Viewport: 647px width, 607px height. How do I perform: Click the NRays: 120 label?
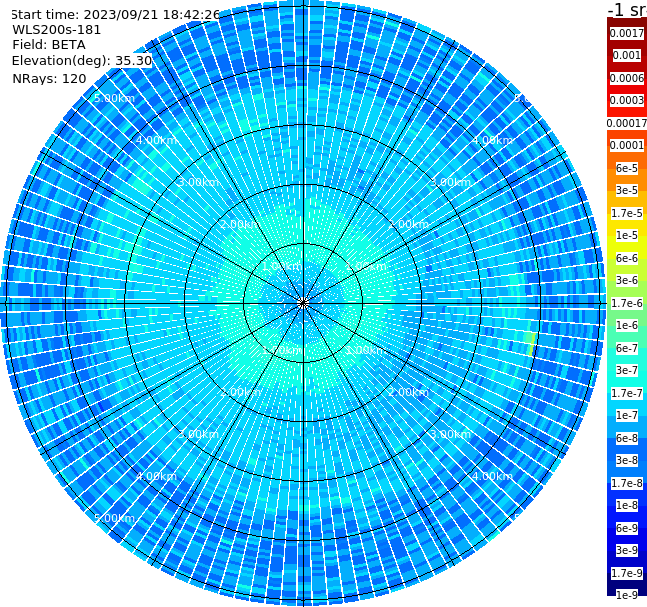(x=49, y=78)
